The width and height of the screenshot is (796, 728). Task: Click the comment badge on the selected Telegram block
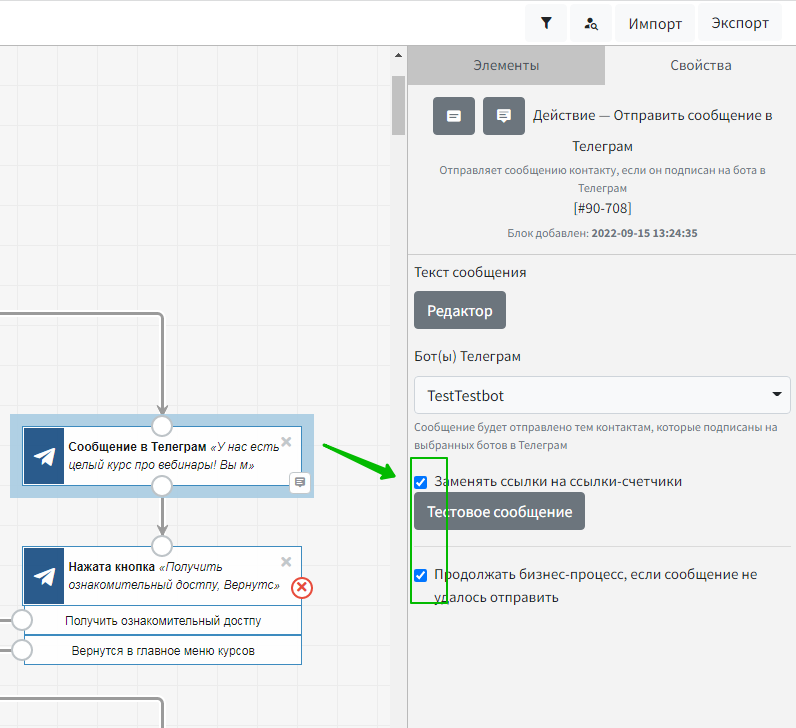300,483
